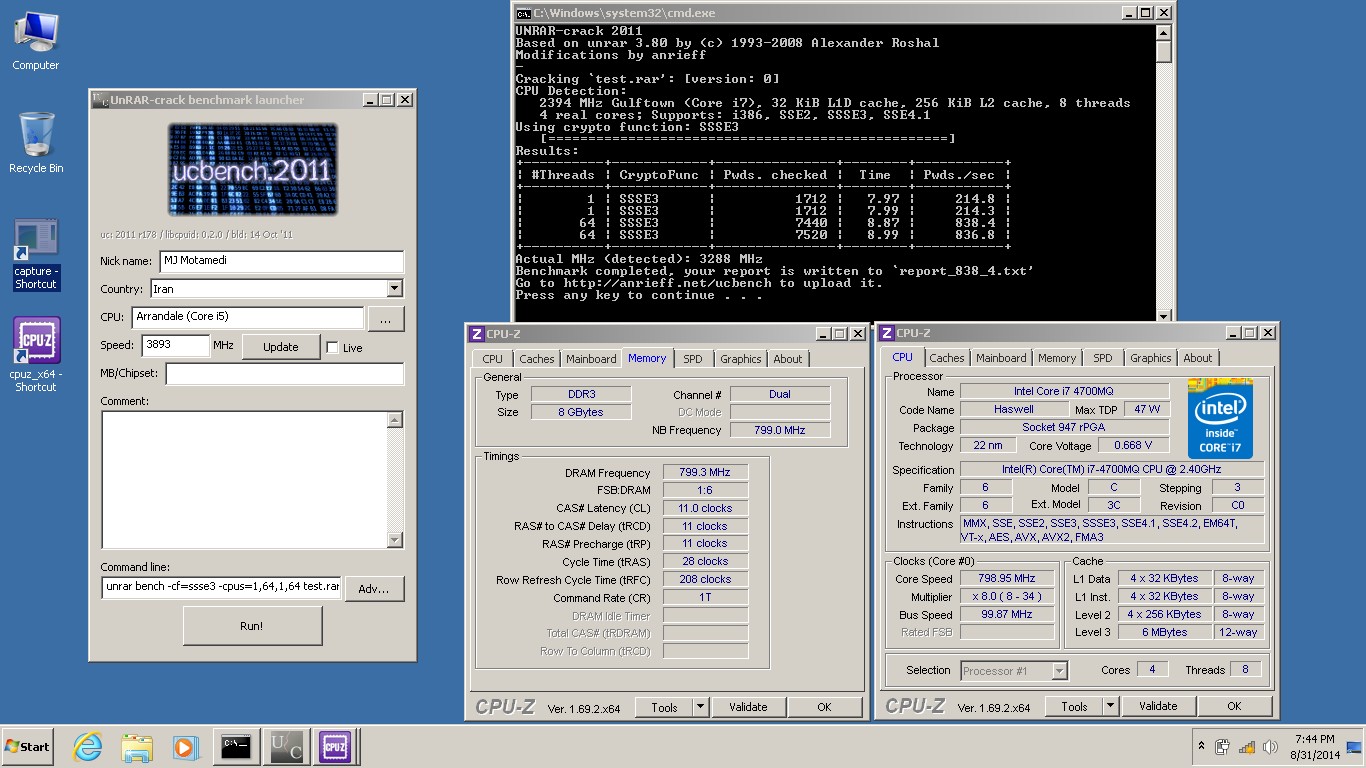
Task: Click the processor CPU-Z window's title bar icon
Action: pos(887,333)
